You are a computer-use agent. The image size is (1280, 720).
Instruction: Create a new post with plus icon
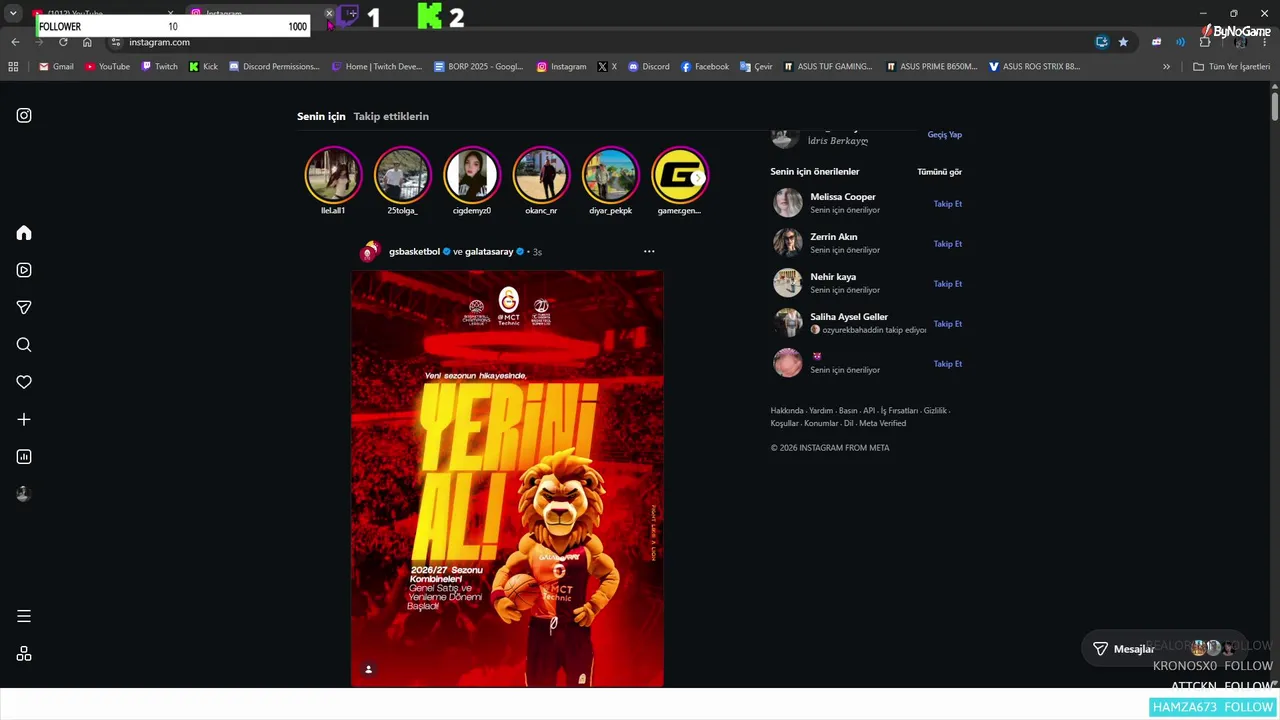tap(24, 420)
